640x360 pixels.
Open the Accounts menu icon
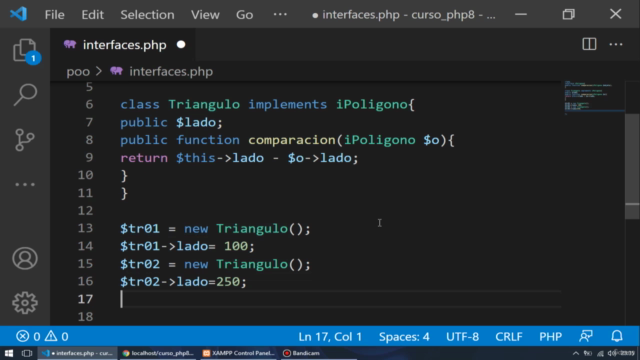click(x=25, y=258)
